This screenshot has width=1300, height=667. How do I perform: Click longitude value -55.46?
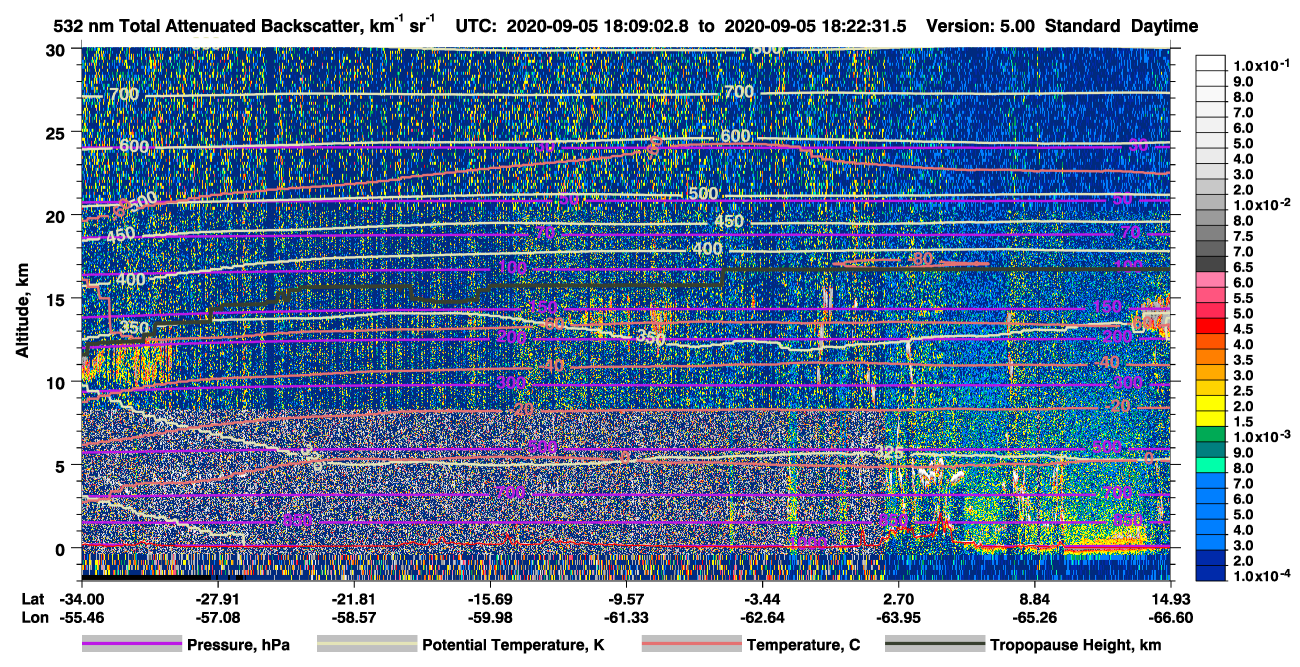click(x=81, y=617)
